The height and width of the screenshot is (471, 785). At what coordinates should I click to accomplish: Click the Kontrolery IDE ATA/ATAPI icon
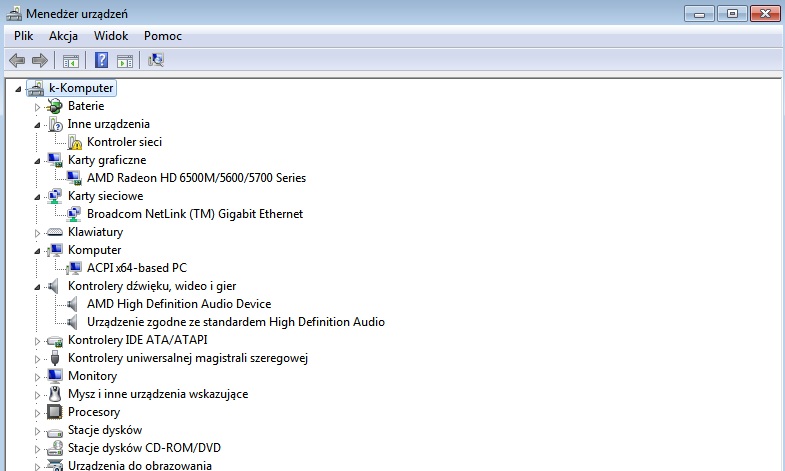coord(54,341)
